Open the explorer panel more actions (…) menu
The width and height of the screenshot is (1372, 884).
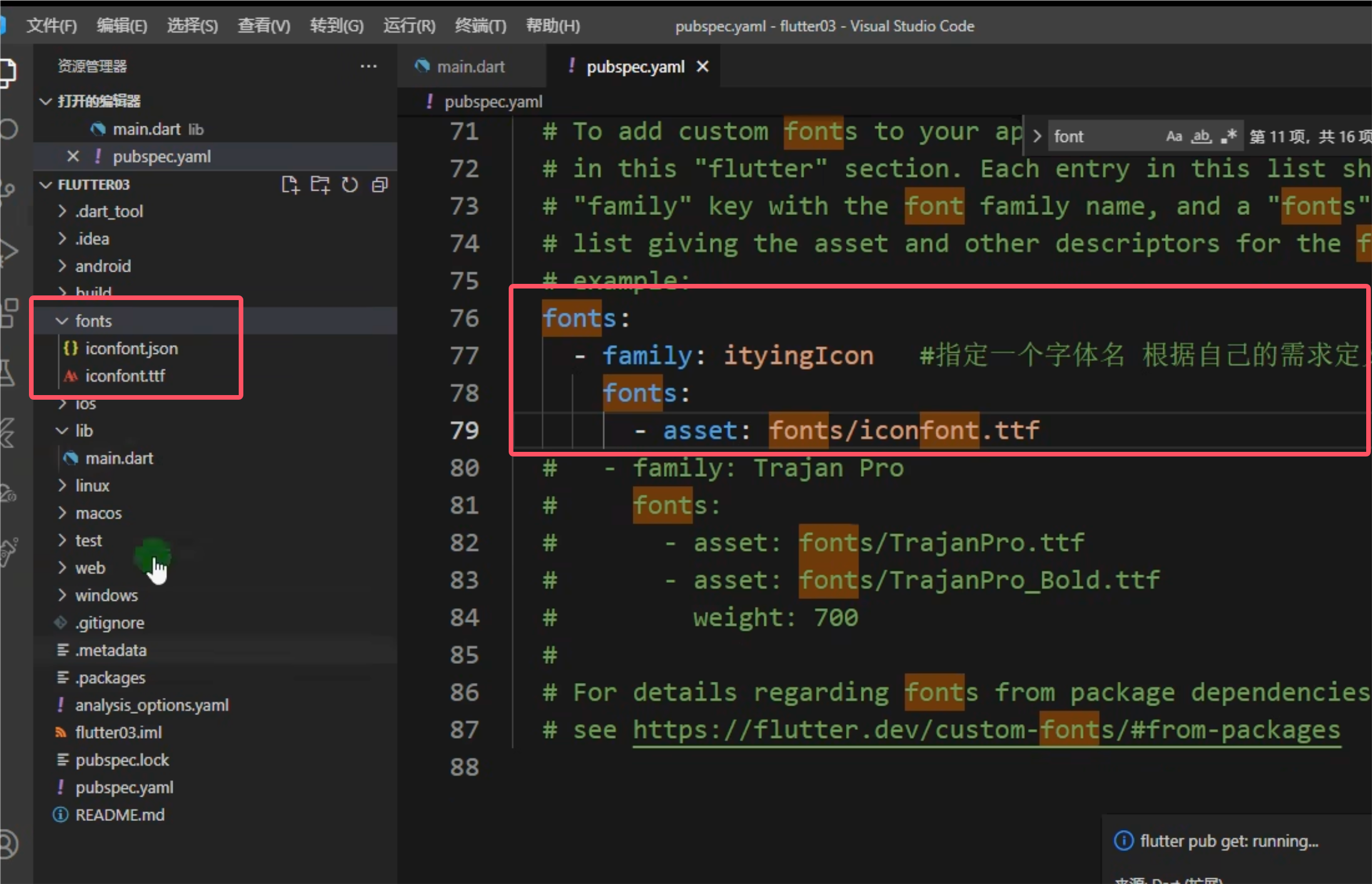[368, 66]
